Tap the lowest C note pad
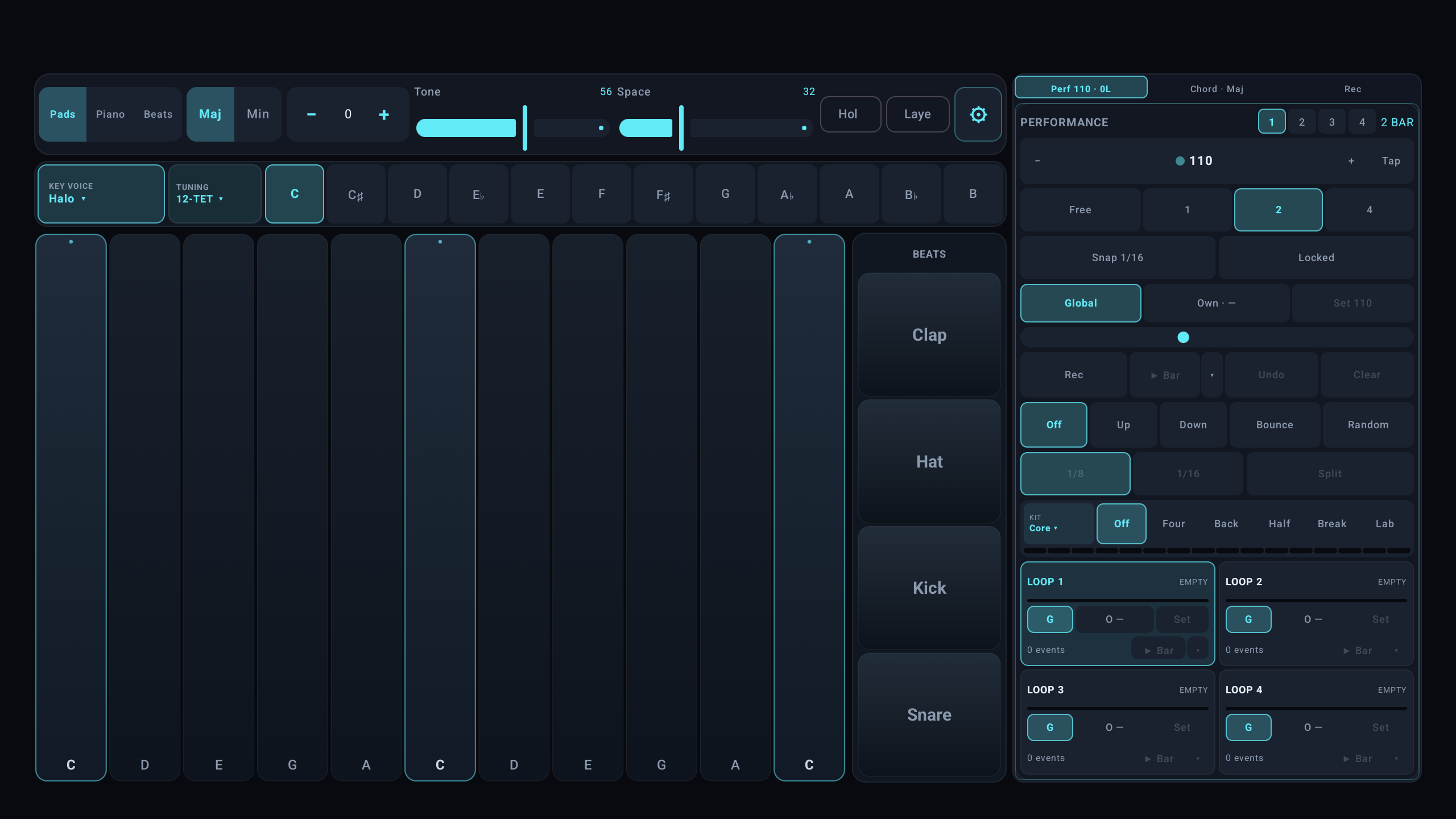This screenshot has width=1456, height=819. 71,507
